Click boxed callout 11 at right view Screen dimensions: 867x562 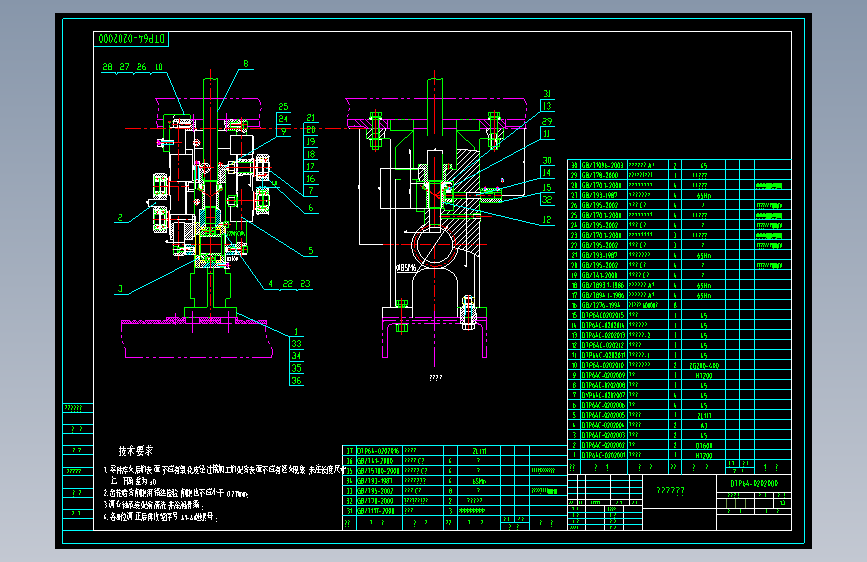point(547,133)
